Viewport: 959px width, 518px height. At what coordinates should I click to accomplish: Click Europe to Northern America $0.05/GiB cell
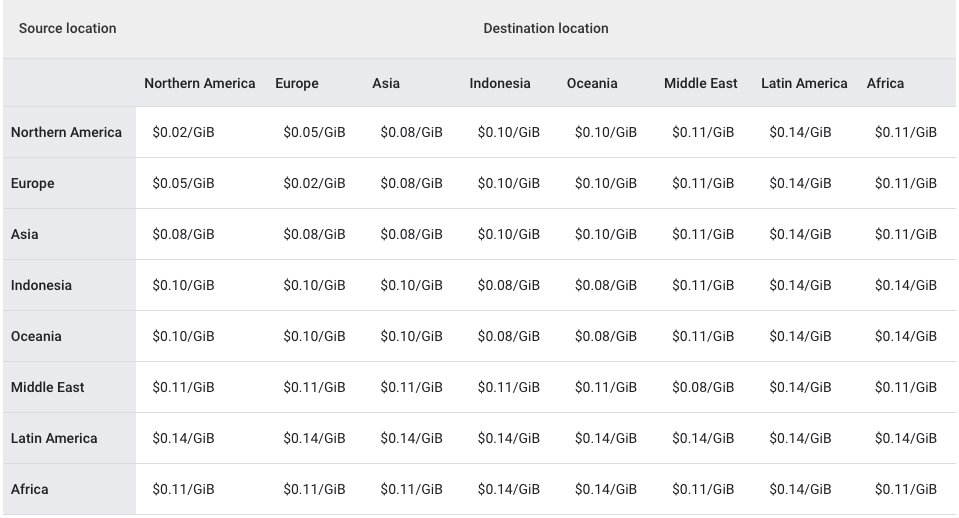click(183, 183)
